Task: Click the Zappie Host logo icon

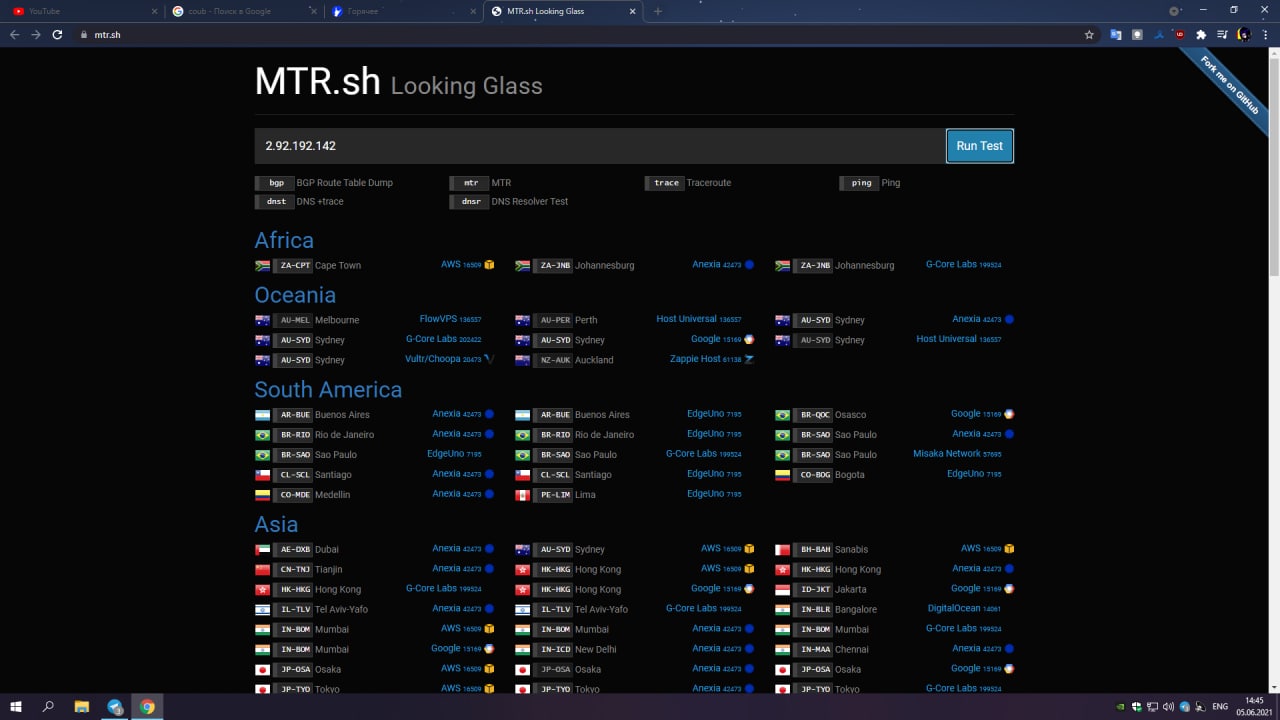Action: click(x=749, y=359)
